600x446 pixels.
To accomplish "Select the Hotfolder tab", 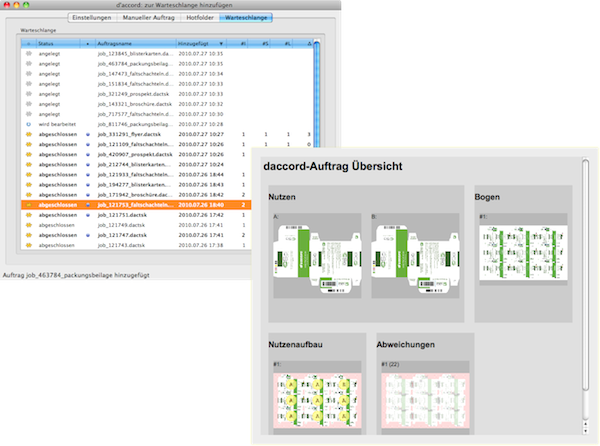I will tap(204, 18).
